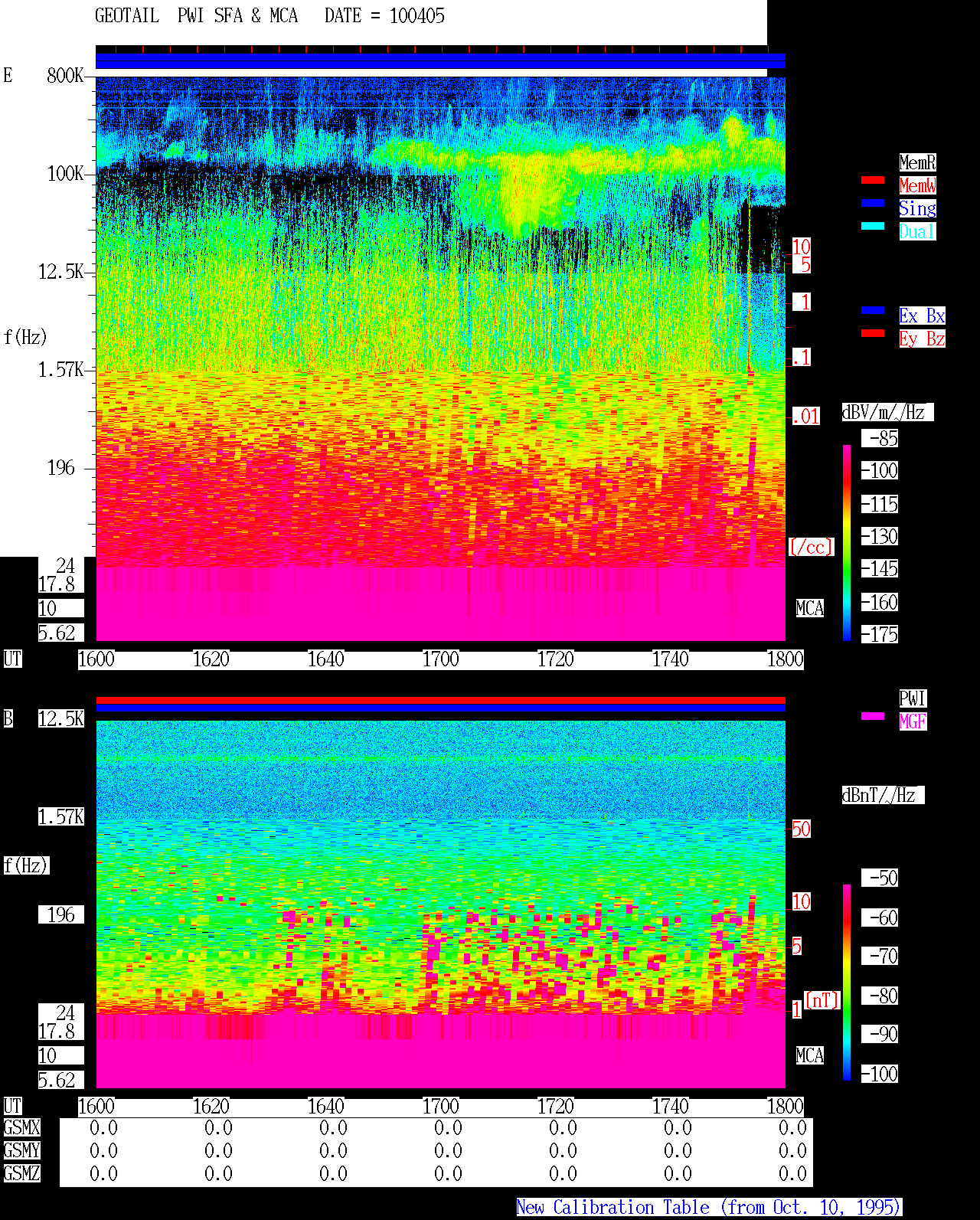Screen dimensions: 980x1220
Task: Select the Ey Bz legend label
Action: (922, 339)
